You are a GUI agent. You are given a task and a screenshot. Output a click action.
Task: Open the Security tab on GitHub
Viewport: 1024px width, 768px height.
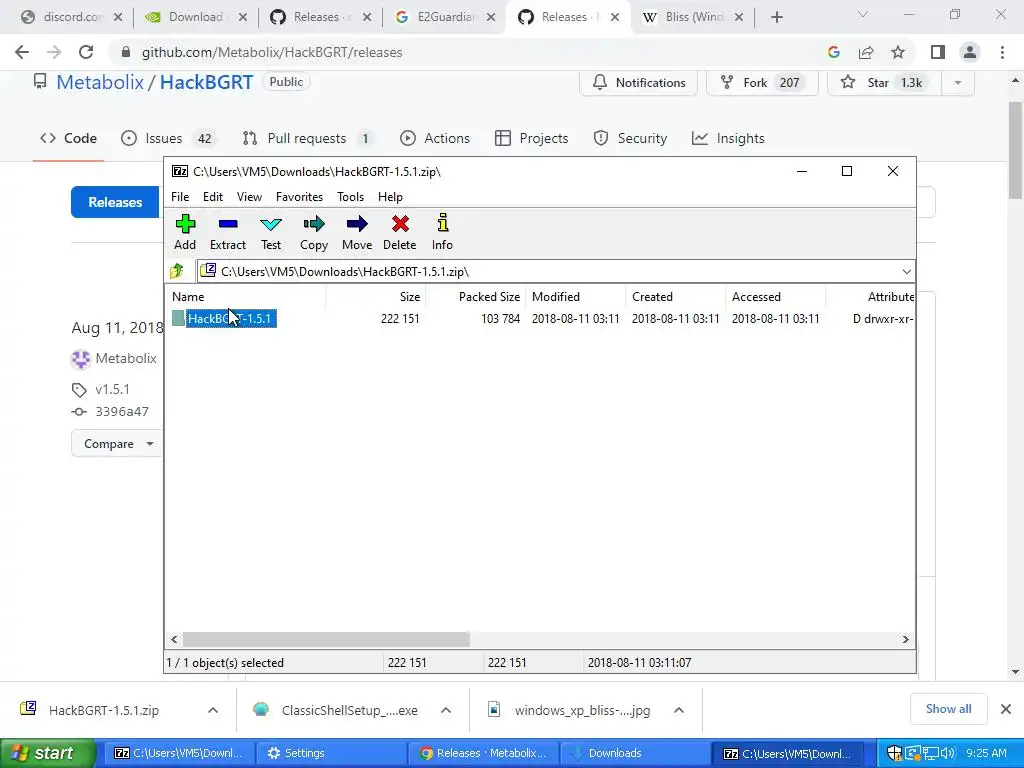(x=630, y=138)
